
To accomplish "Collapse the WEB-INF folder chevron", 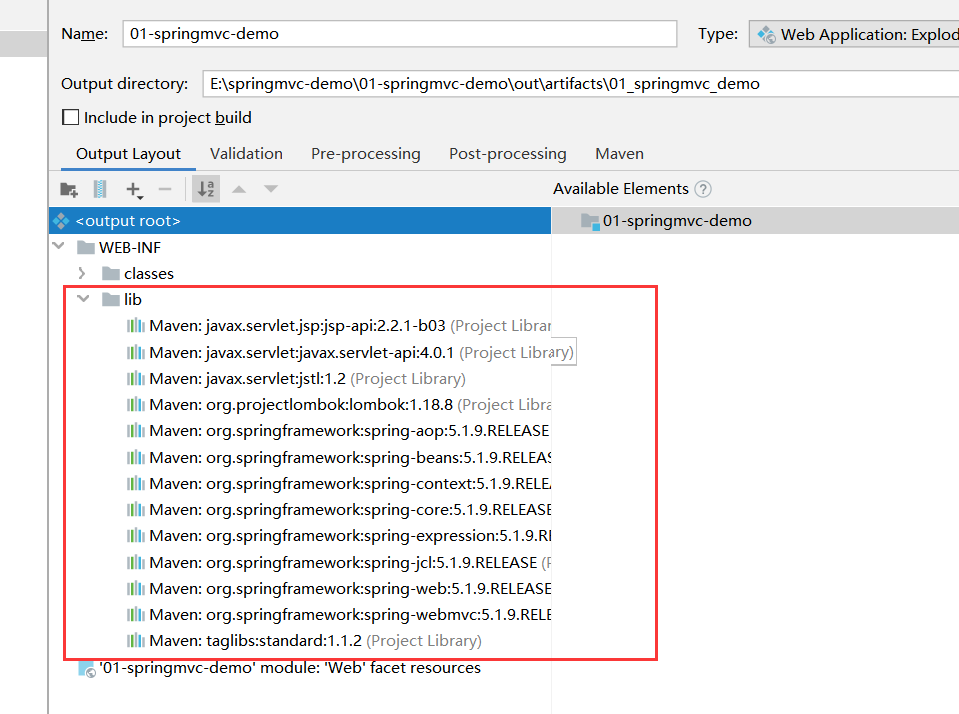I will (x=59, y=247).
